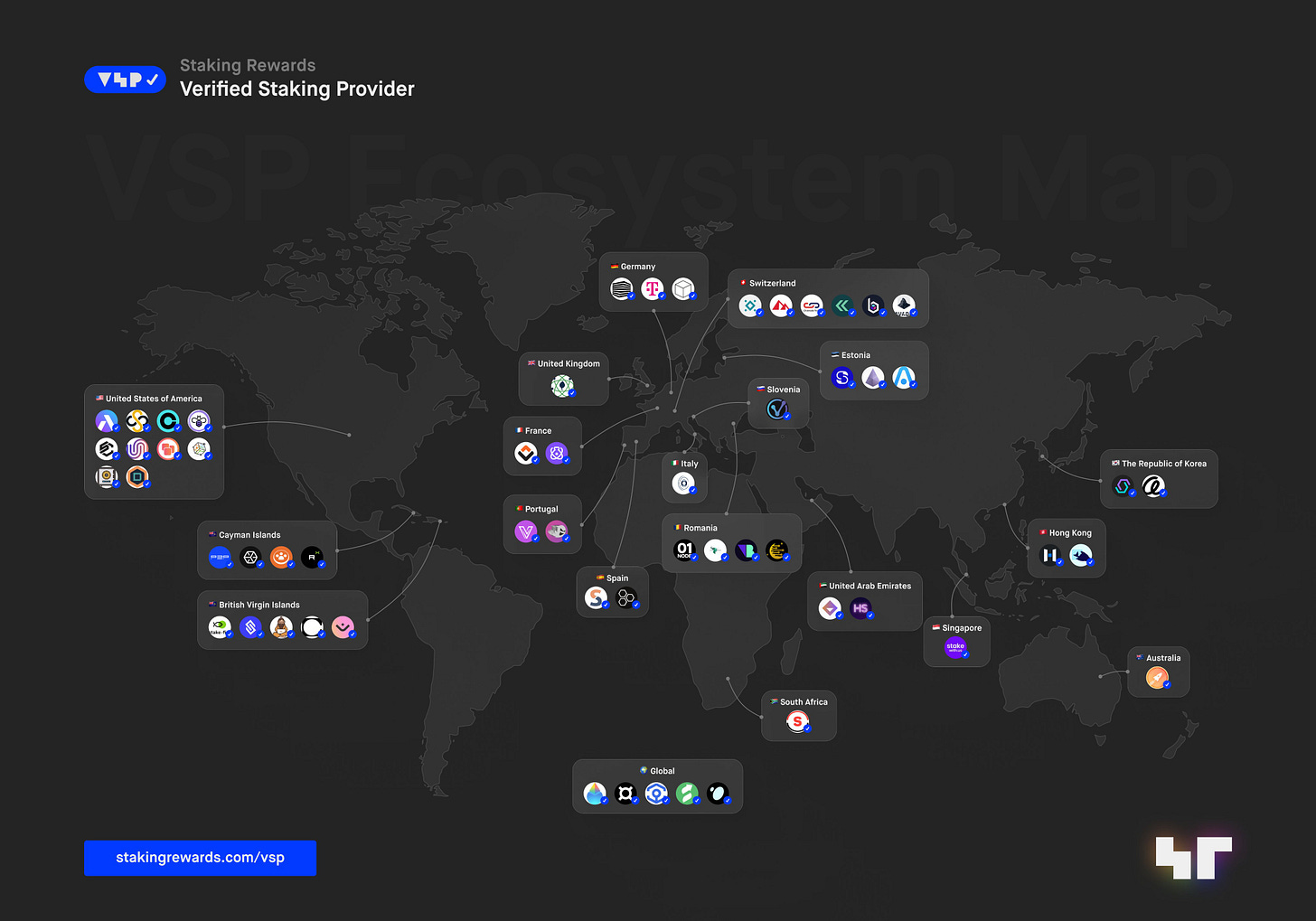Click the pink smile logo in British Virgin Islands
1316x921 pixels.
(x=343, y=627)
